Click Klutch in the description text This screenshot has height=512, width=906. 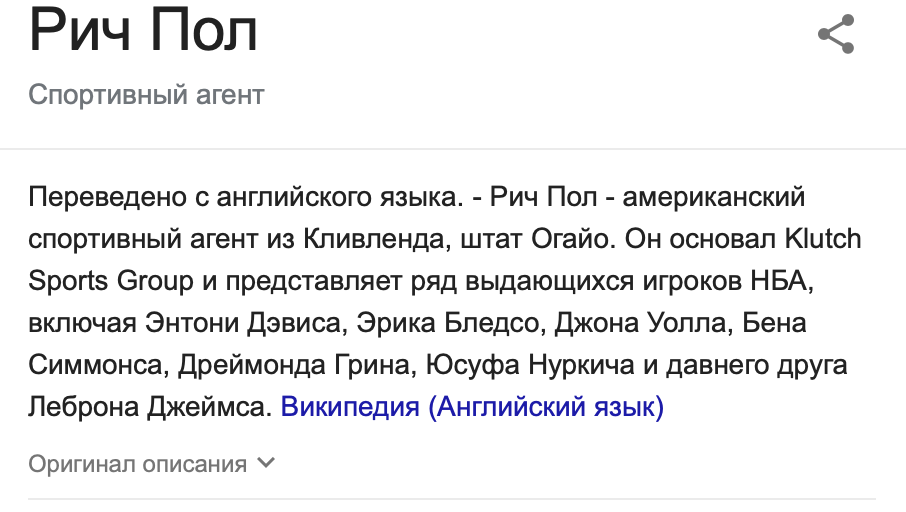pos(823,239)
